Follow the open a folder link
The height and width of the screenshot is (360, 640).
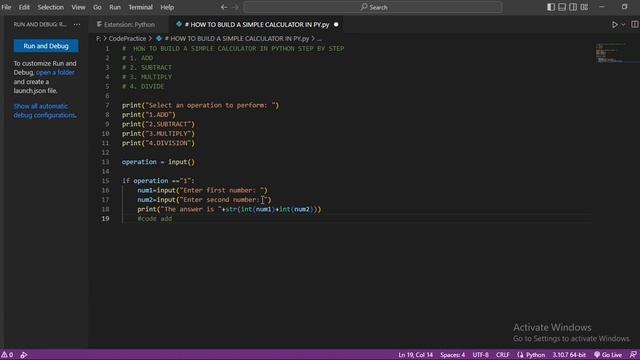pyautogui.click(x=55, y=72)
